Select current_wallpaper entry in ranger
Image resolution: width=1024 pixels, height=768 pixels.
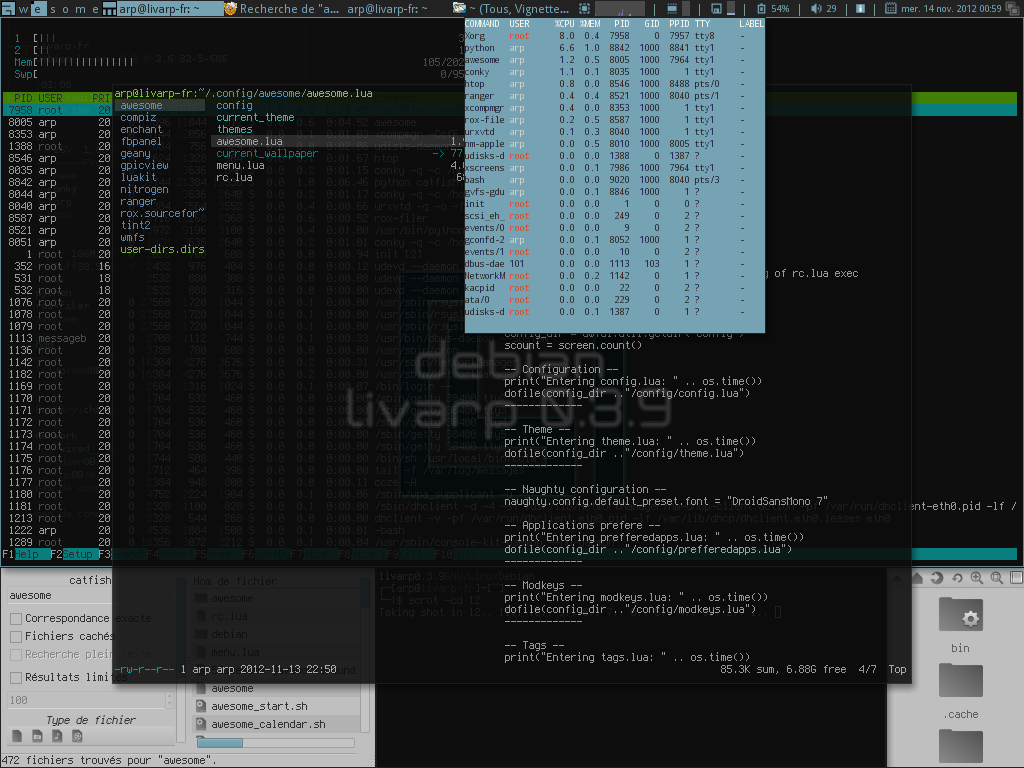point(267,153)
